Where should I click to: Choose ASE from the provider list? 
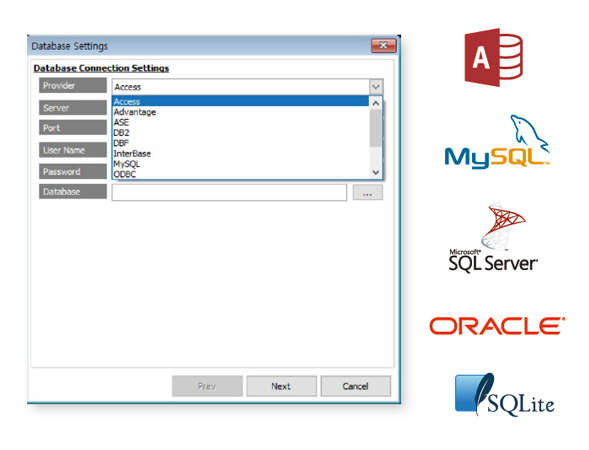[240, 122]
